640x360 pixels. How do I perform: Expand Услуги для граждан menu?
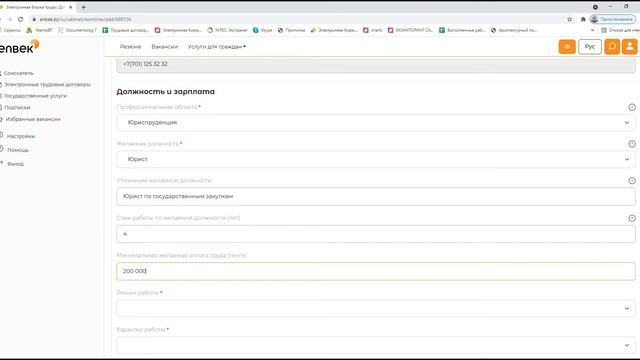click(217, 47)
